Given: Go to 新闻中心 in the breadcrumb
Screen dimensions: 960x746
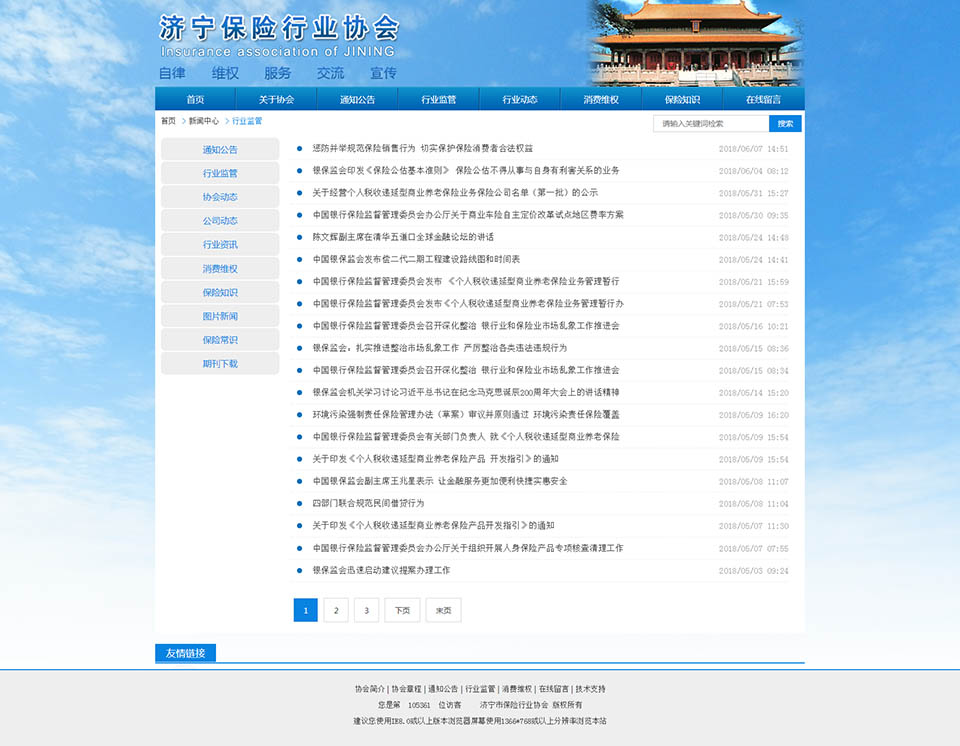Looking at the screenshot, I should [x=203, y=121].
